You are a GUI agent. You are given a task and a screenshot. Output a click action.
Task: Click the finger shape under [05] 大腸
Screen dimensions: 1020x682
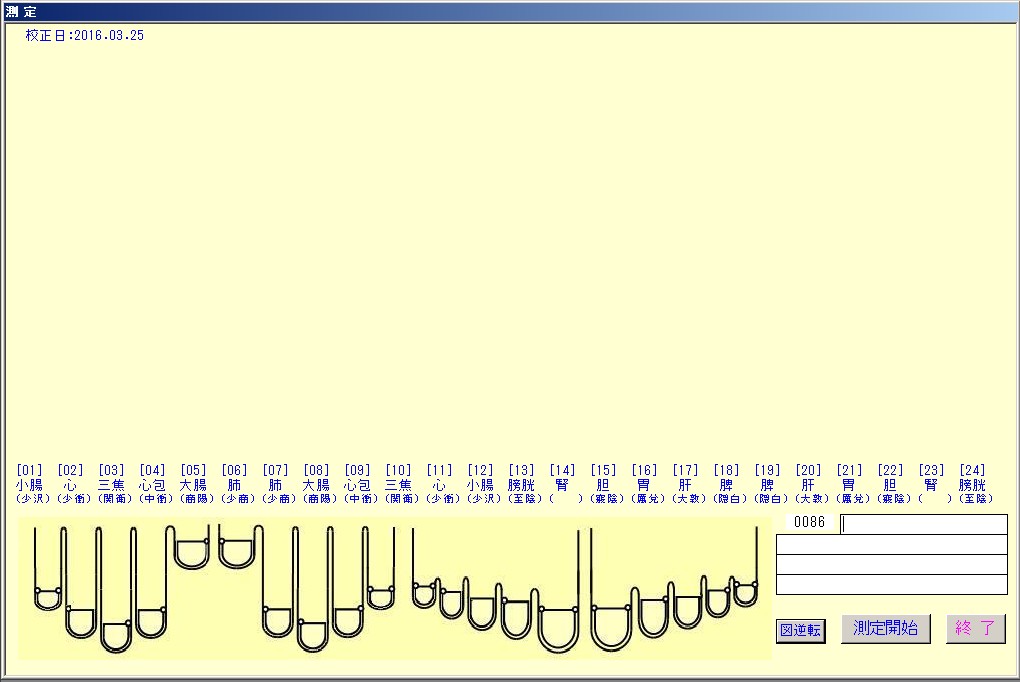coord(192,548)
